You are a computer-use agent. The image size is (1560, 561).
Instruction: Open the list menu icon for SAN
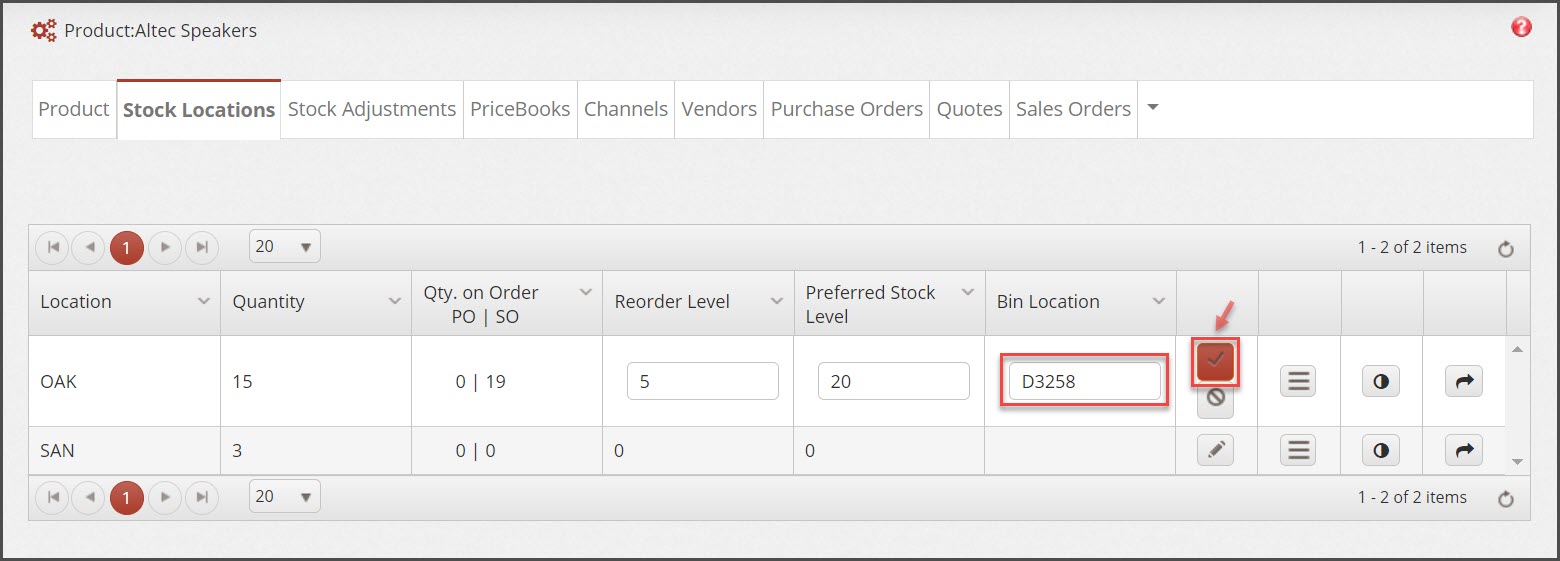(x=1298, y=451)
